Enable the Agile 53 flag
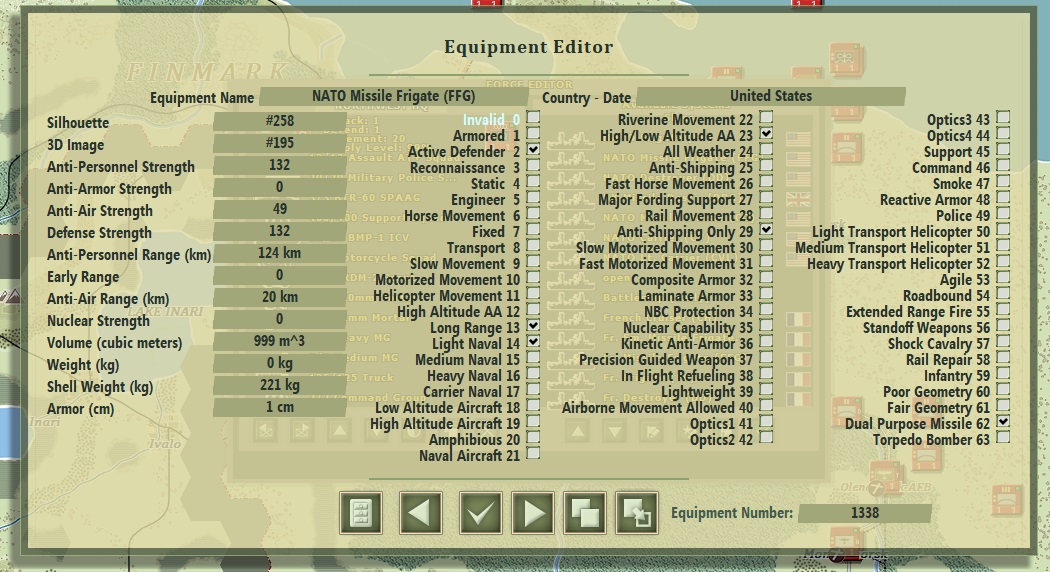Image resolution: width=1050 pixels, height=572 pixels. [x=1003, y=277]
